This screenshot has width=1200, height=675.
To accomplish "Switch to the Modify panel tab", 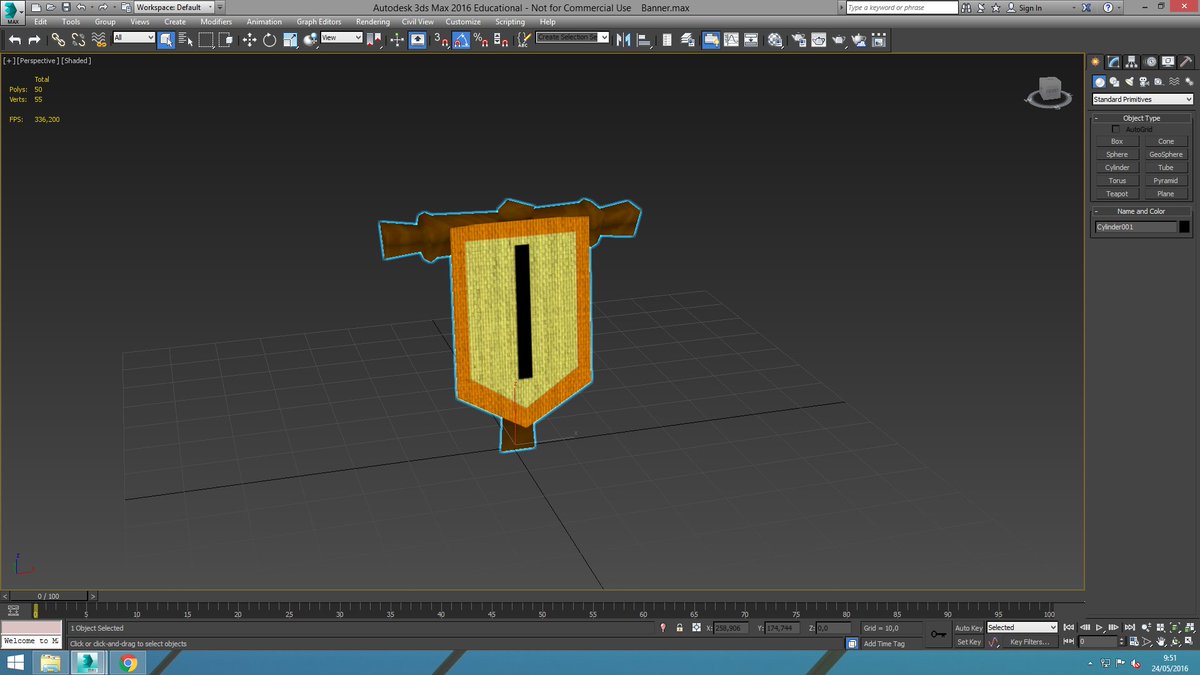I will (x=1112, y=61).
